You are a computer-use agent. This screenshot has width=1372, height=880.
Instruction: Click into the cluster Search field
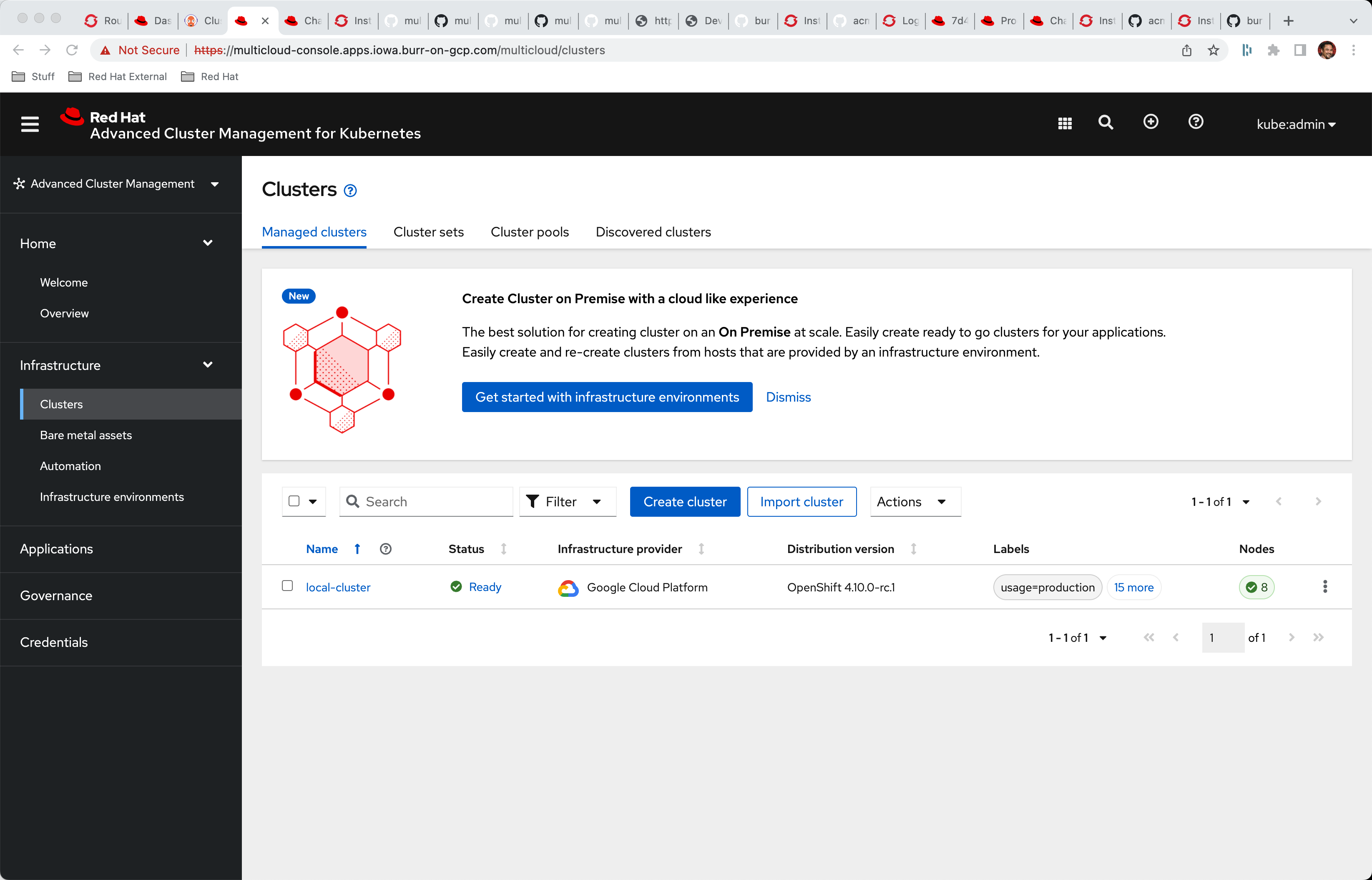tap(434, 502)
